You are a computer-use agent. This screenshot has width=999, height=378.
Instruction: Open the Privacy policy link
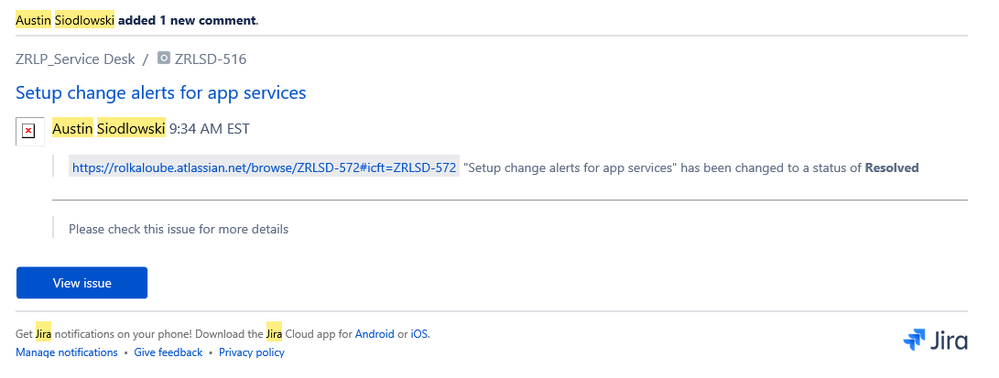tap(252, 353)
